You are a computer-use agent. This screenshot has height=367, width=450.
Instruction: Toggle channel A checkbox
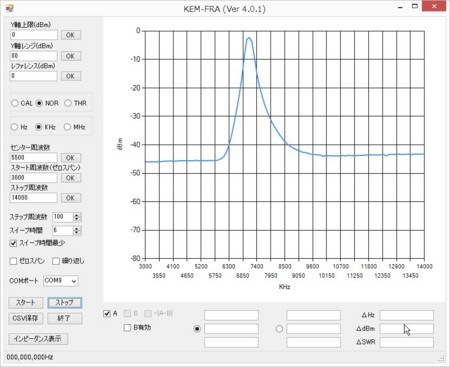[107, 314]
